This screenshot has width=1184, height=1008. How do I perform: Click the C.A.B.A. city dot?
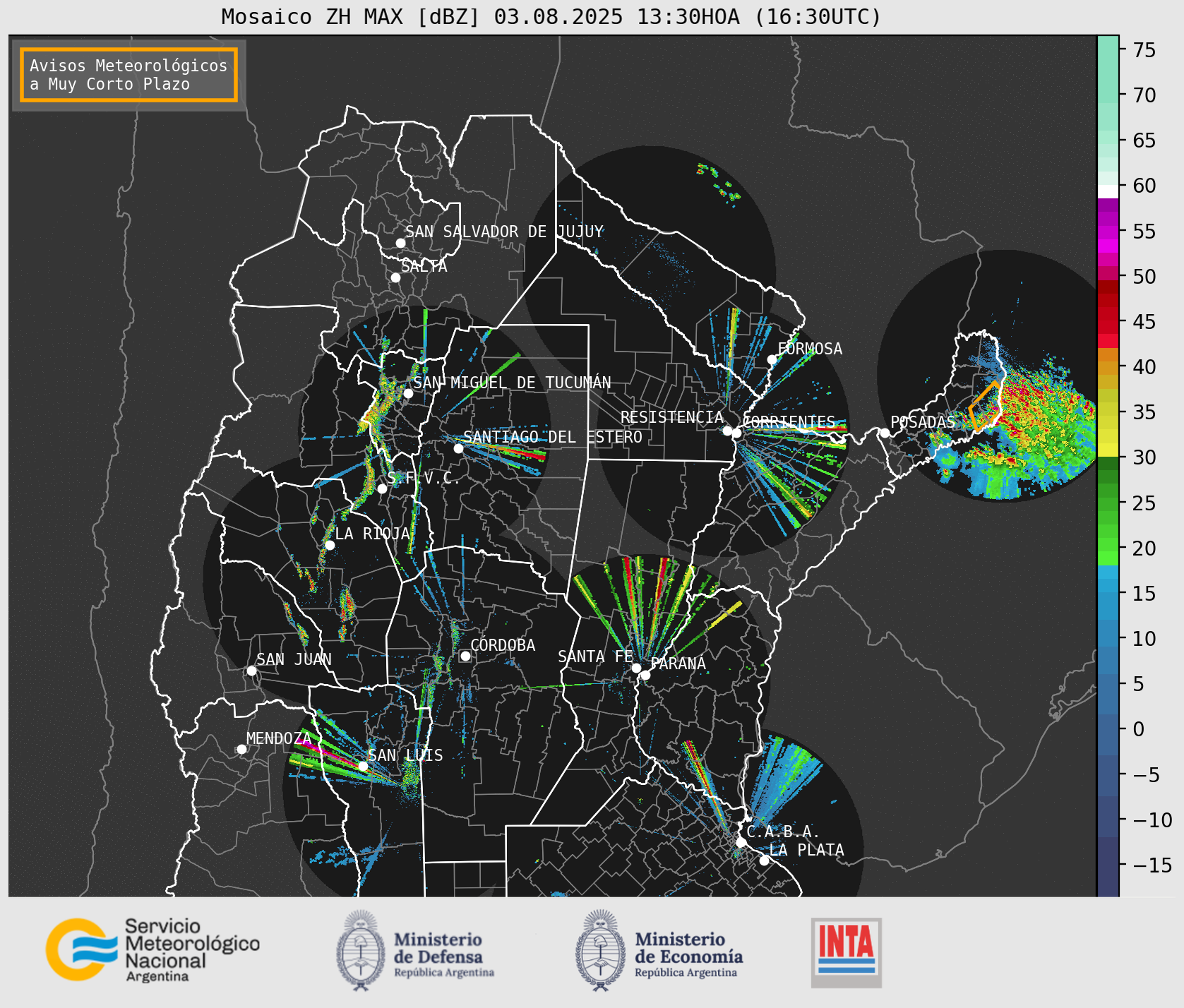coord(741,842)
